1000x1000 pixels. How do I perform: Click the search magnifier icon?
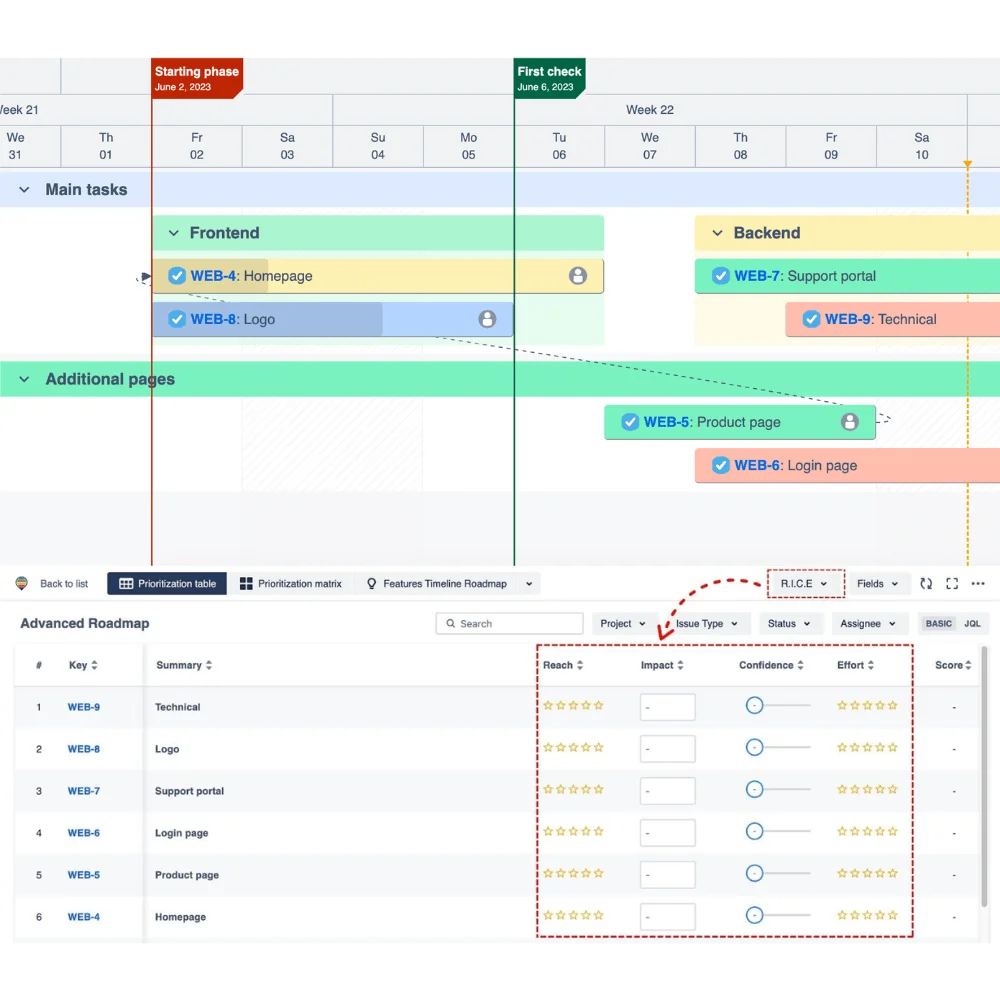(x=450, y=623)
